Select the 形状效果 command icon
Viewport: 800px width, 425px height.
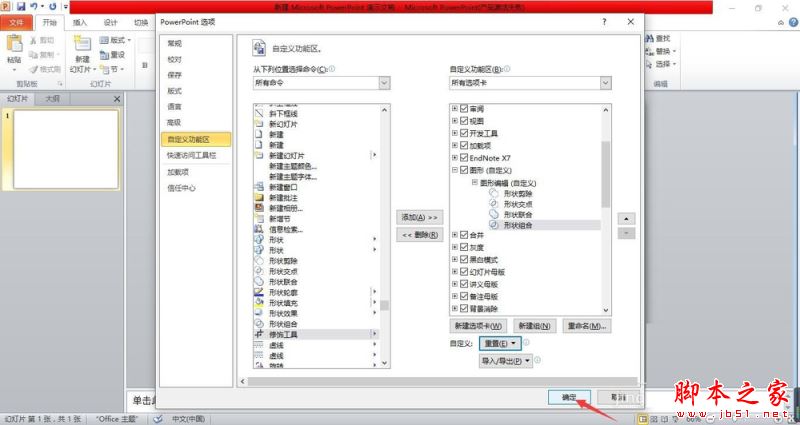(259, 313)
